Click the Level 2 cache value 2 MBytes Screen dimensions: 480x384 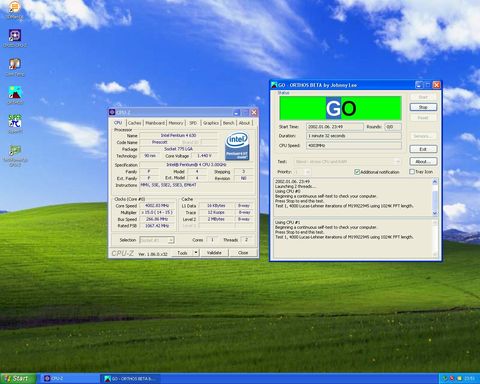pyautogui.click(x=216, y=219)
